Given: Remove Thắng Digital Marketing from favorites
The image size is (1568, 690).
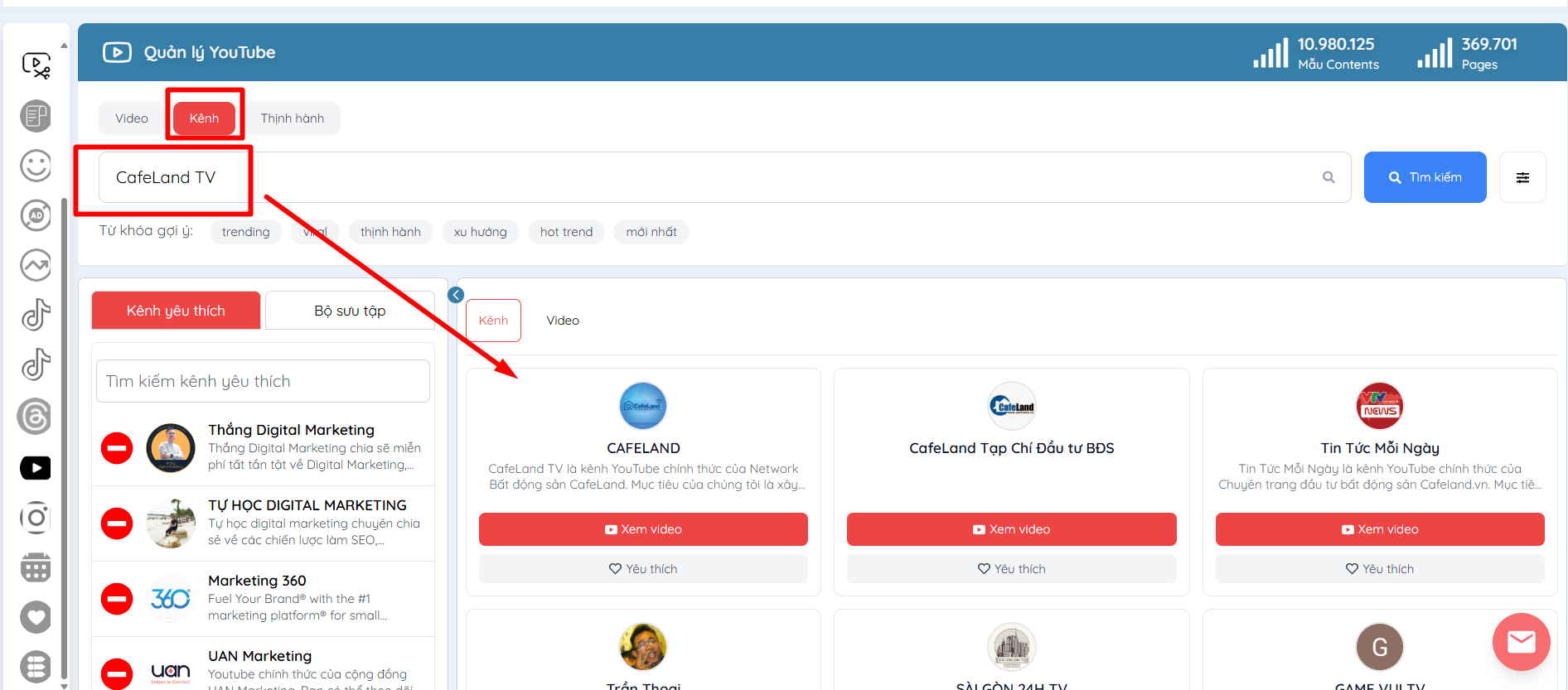Looking at the screenshot, I should coord(117,448).
